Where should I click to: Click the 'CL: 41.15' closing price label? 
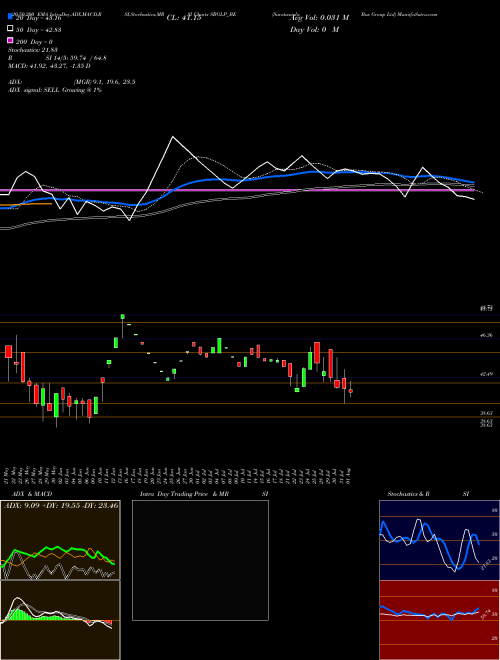(x=184, y=18)
